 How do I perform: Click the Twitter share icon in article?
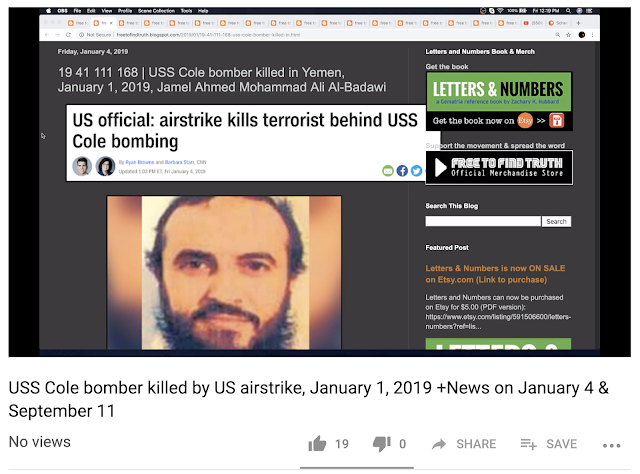click(x=416, y=171)
